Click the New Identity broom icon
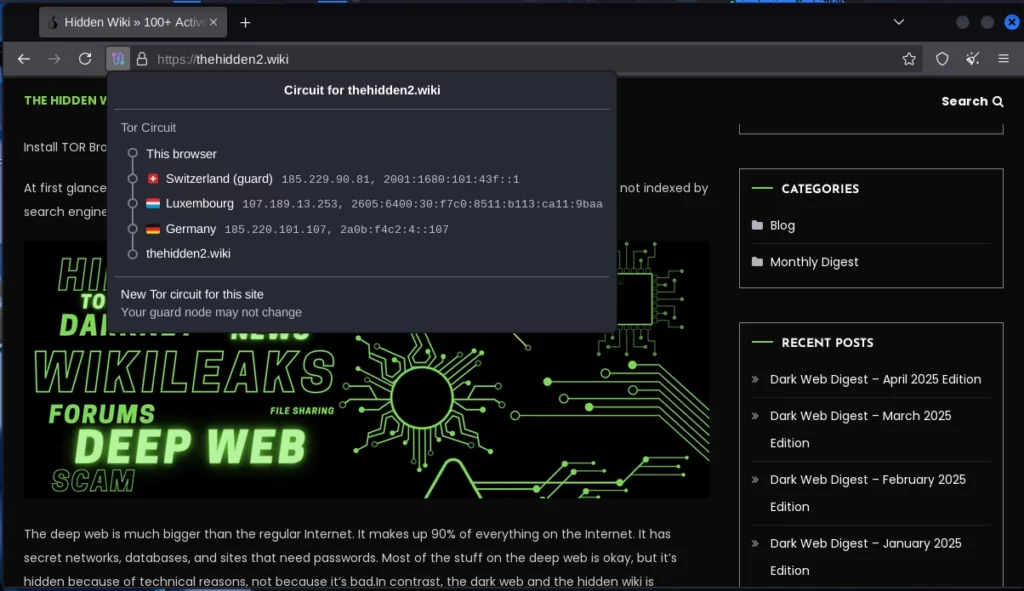The image size is (1024, 591). coord(972,59)
